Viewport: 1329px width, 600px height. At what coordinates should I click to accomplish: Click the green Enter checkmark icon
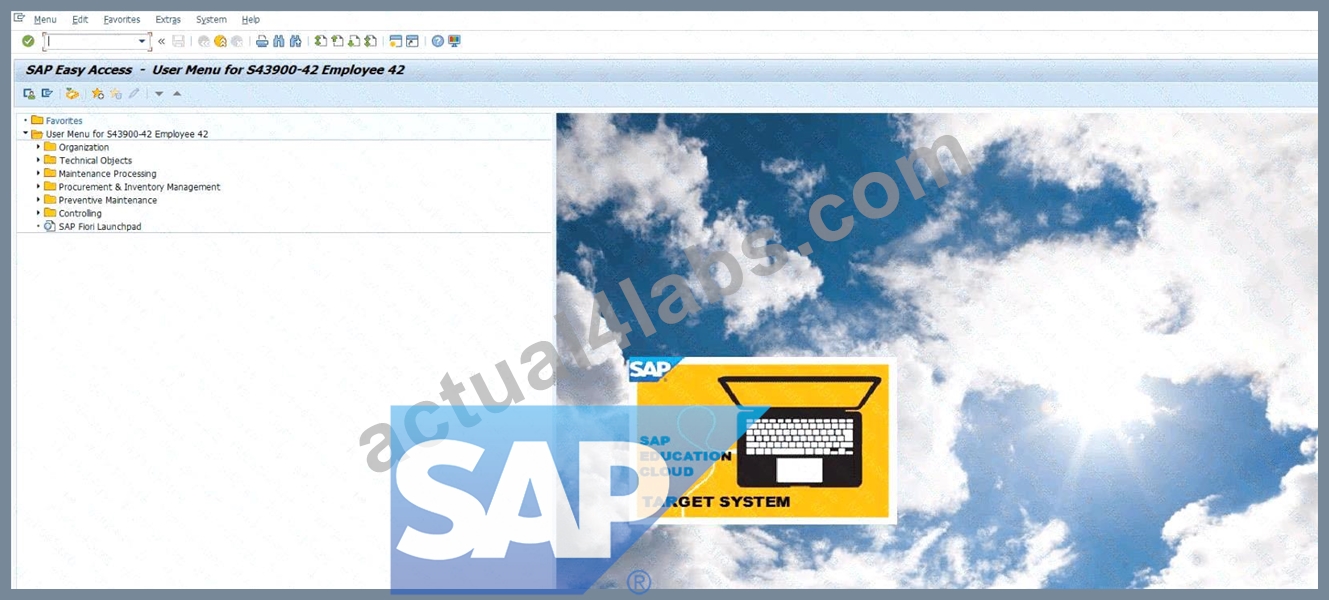[x=28, y=41]
